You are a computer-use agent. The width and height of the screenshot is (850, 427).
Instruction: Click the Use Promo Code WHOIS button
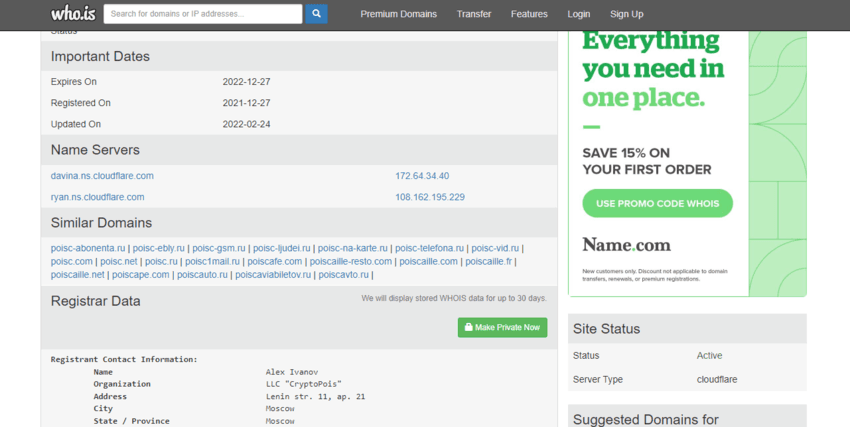657,204
